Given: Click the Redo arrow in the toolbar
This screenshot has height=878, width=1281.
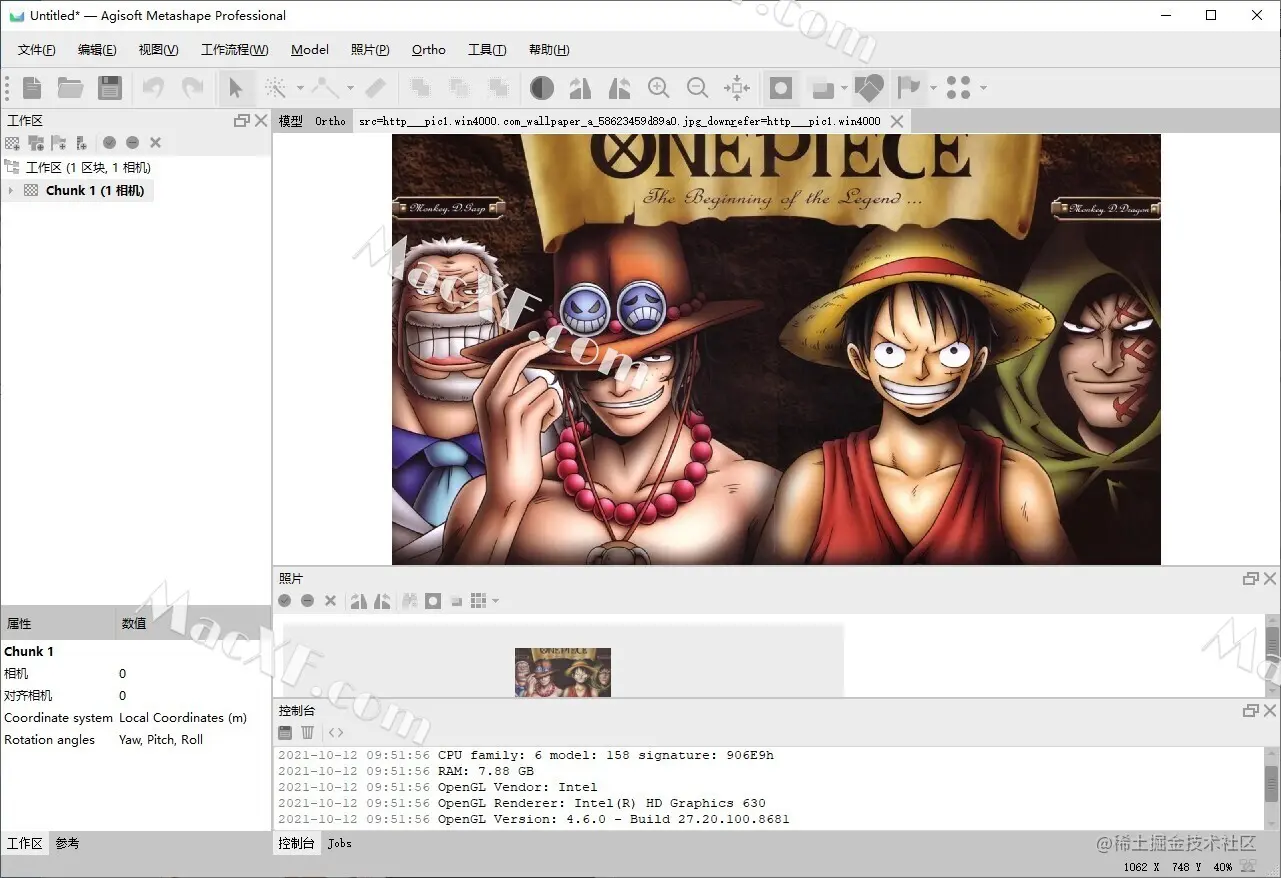Looking at the screenshot, I should (x=192, y=88).
